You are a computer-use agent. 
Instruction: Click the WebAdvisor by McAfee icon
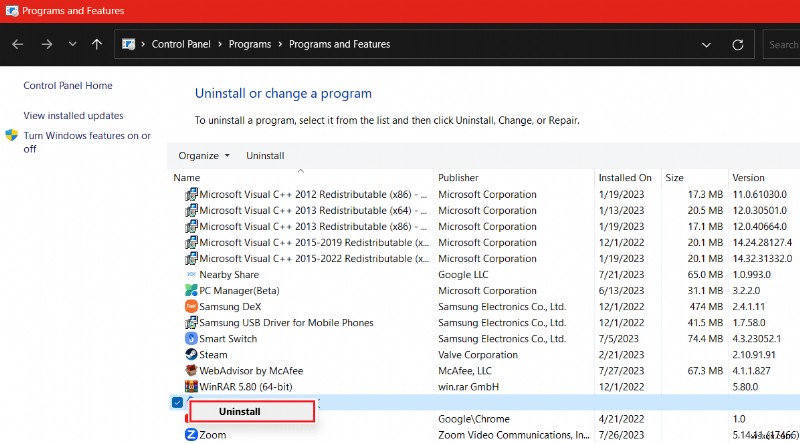(191, 371)
